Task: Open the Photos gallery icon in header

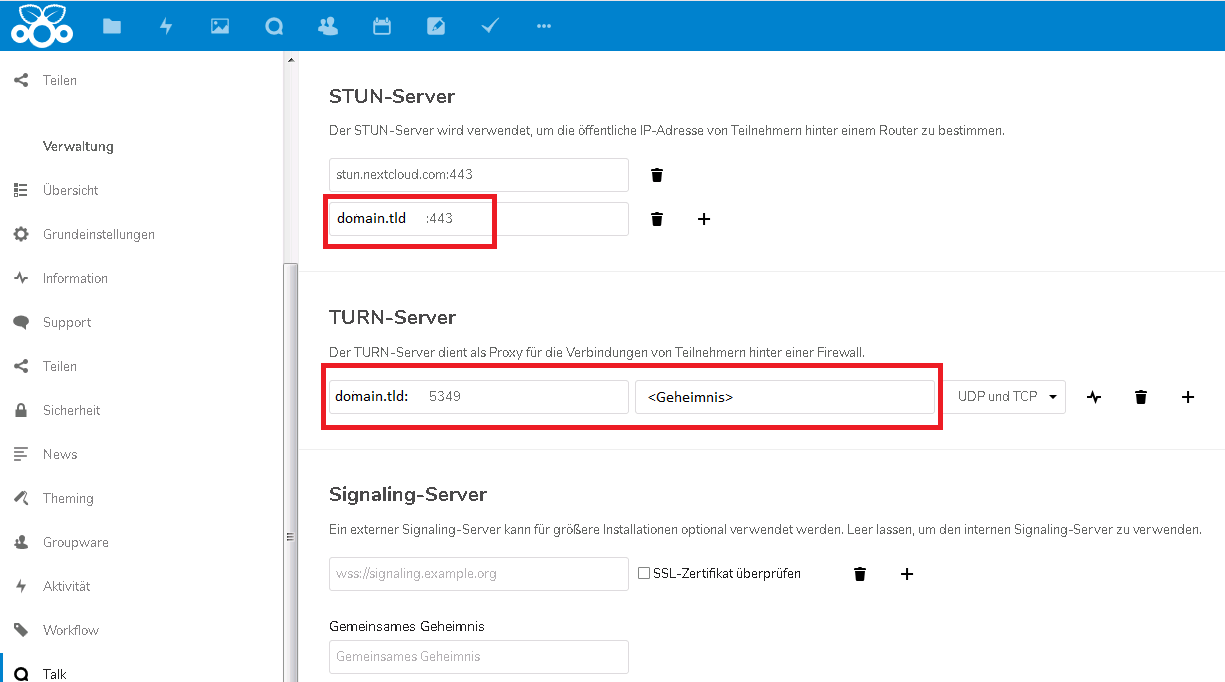Action: 220,26
